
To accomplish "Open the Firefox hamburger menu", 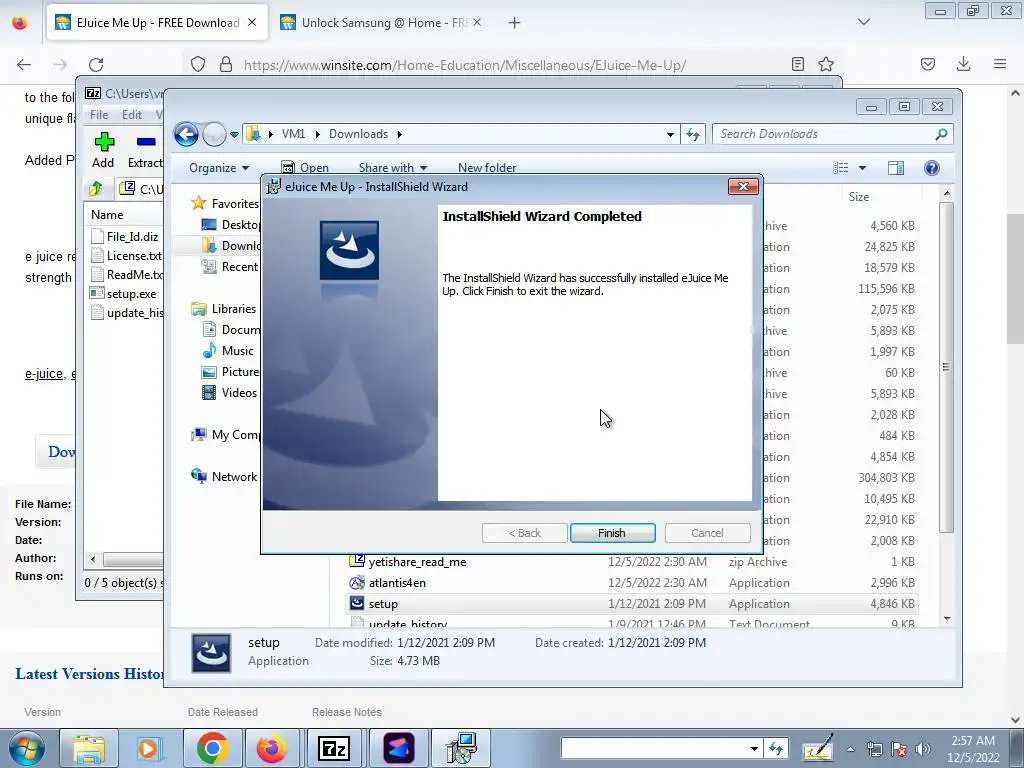I will pyautogui.click(x=1000, y=64).
